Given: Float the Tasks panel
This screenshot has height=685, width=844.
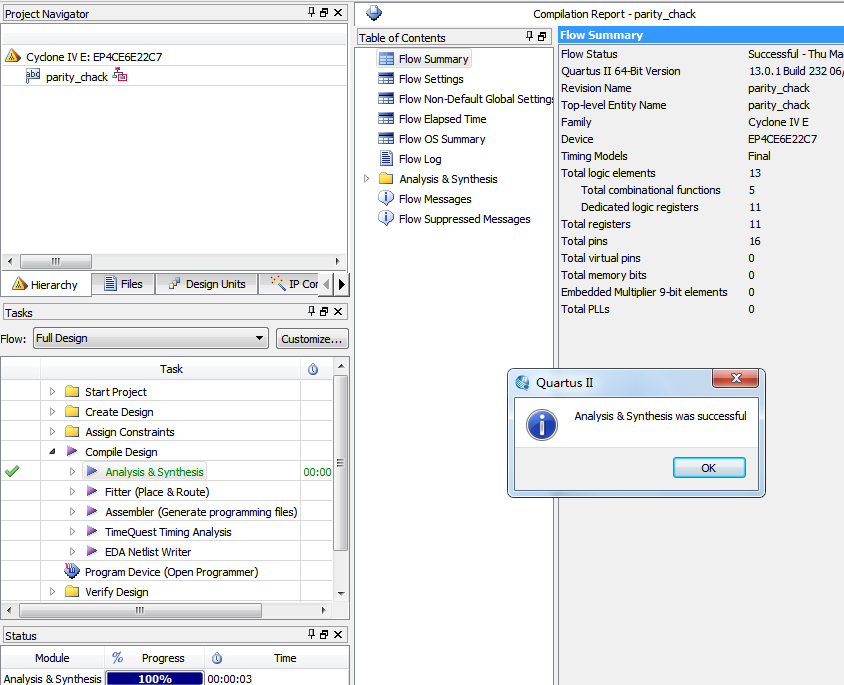Looking at the screenshot, I should point(324,311).
